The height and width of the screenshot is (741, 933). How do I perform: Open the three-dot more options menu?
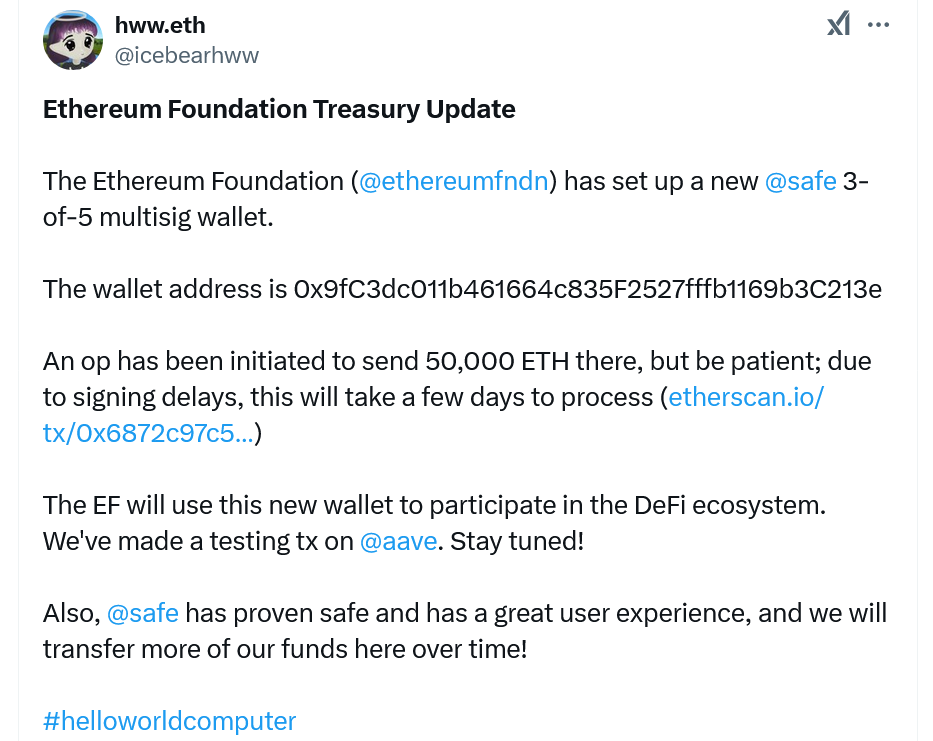878,25
